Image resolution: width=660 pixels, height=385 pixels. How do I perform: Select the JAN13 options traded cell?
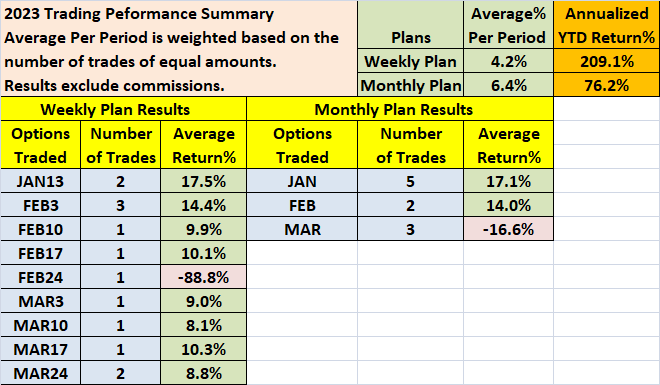[40, 181]
